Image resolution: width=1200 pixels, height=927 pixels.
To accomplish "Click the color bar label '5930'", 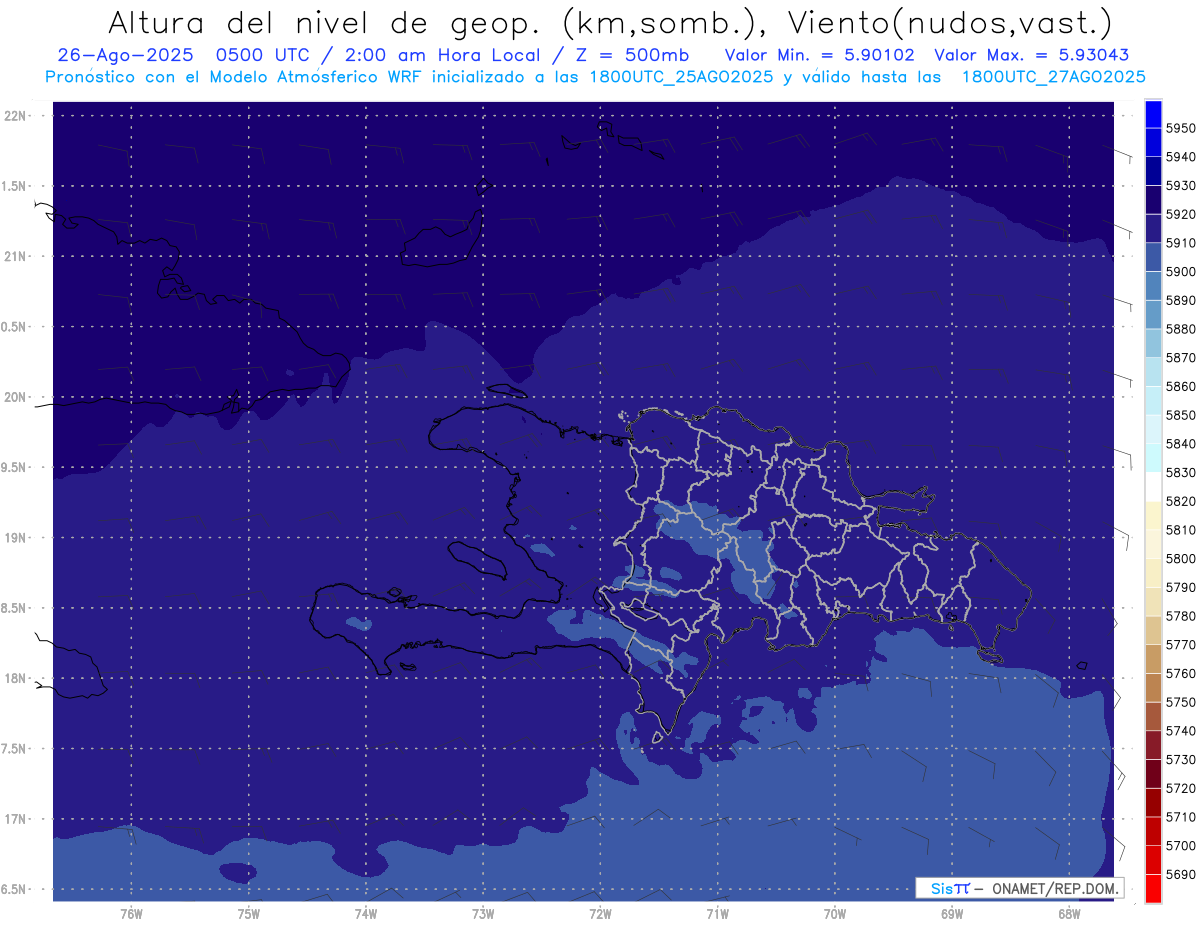I will tap(1180, 186).
